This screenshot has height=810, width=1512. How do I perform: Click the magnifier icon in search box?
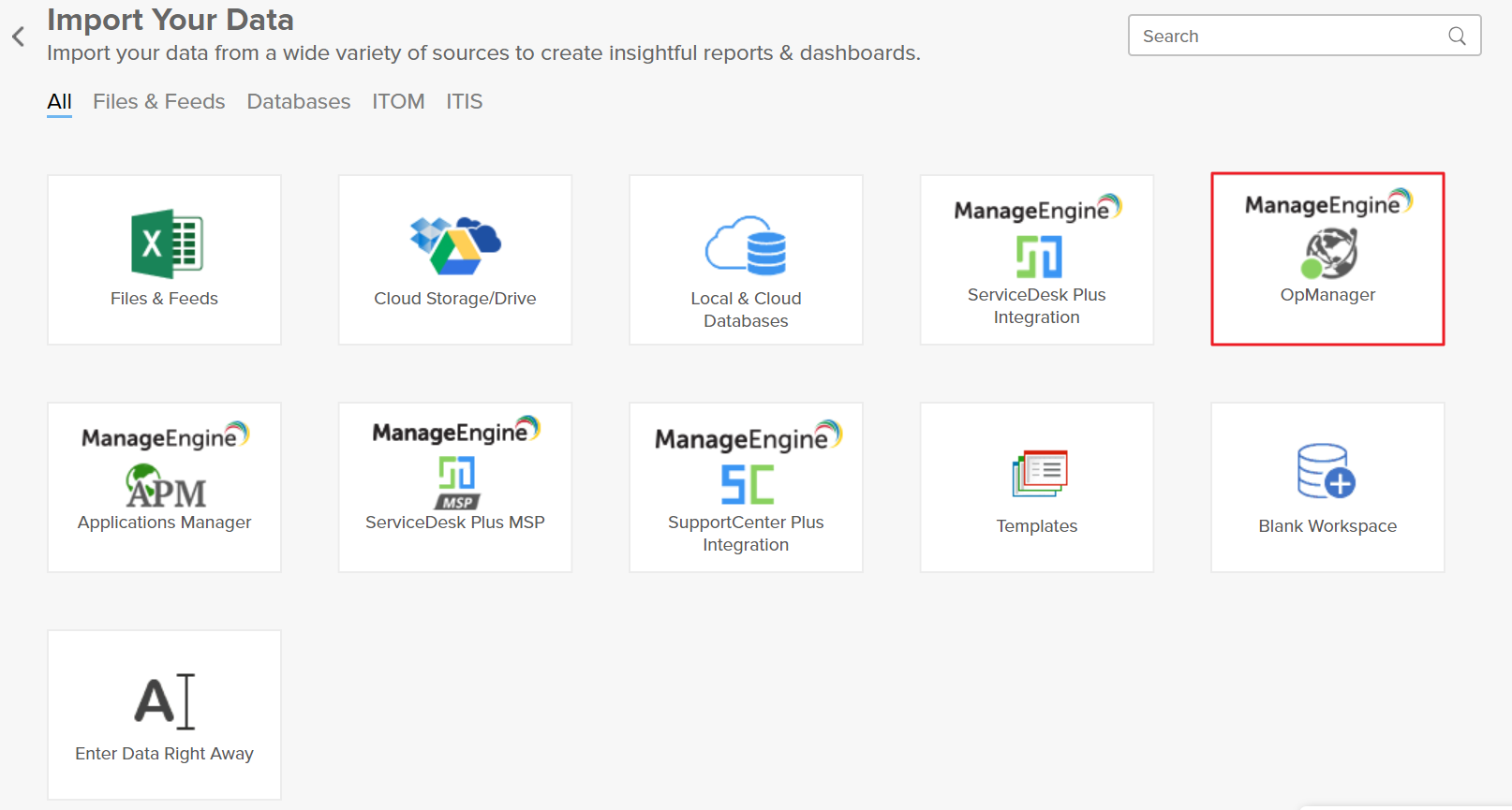click(x=1457, y=36)
